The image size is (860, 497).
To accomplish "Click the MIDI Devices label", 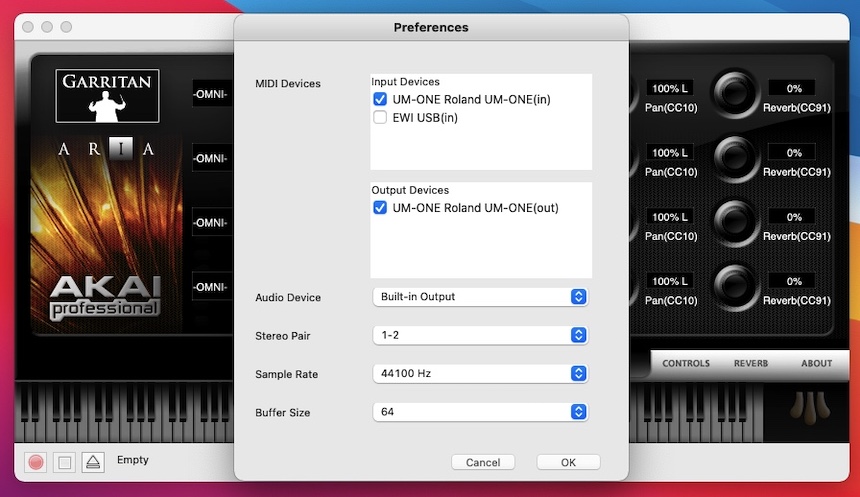I will point(288,83).
